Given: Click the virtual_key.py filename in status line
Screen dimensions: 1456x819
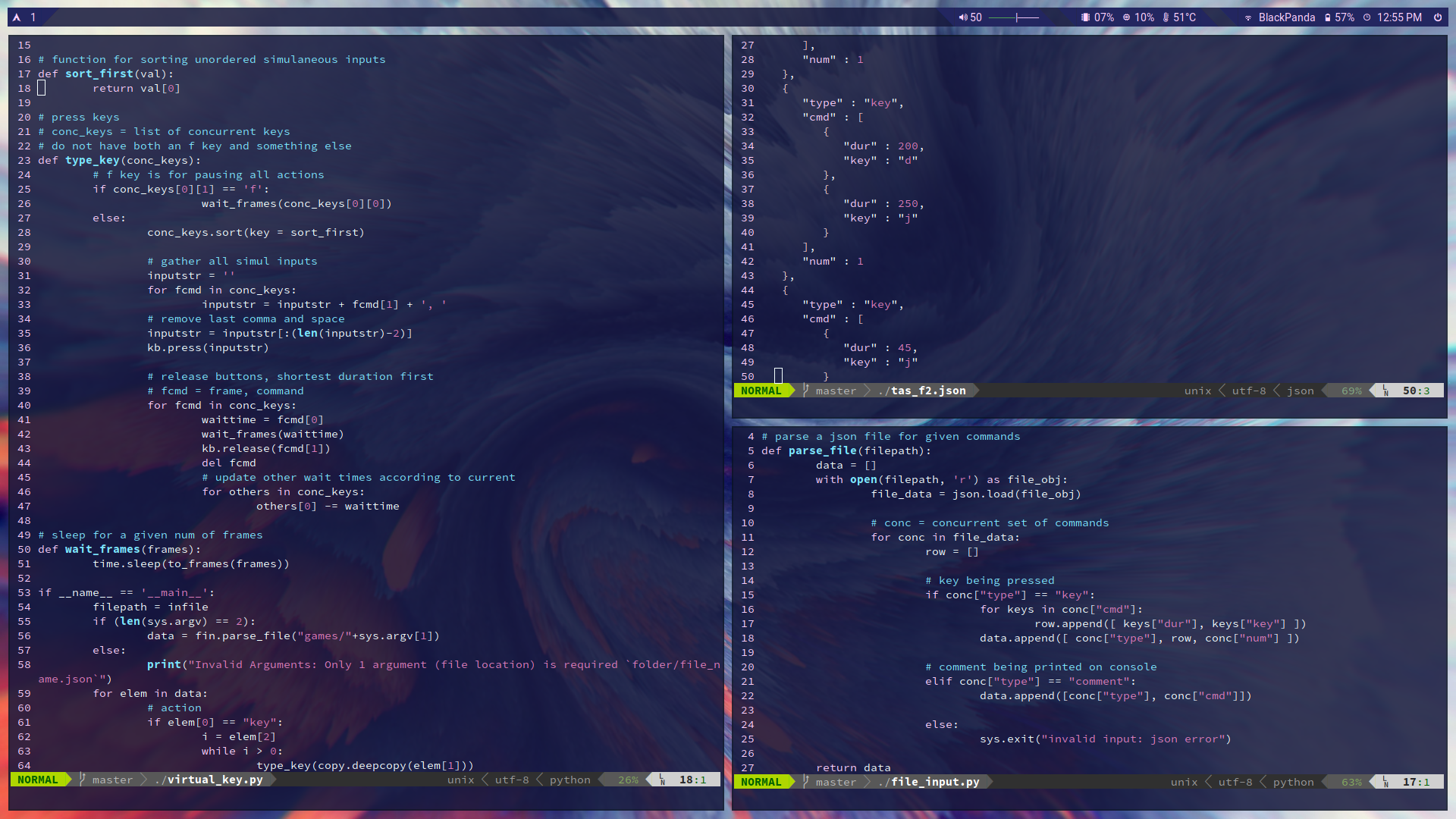Looking at the screenshot, I should tap(215, 780).
